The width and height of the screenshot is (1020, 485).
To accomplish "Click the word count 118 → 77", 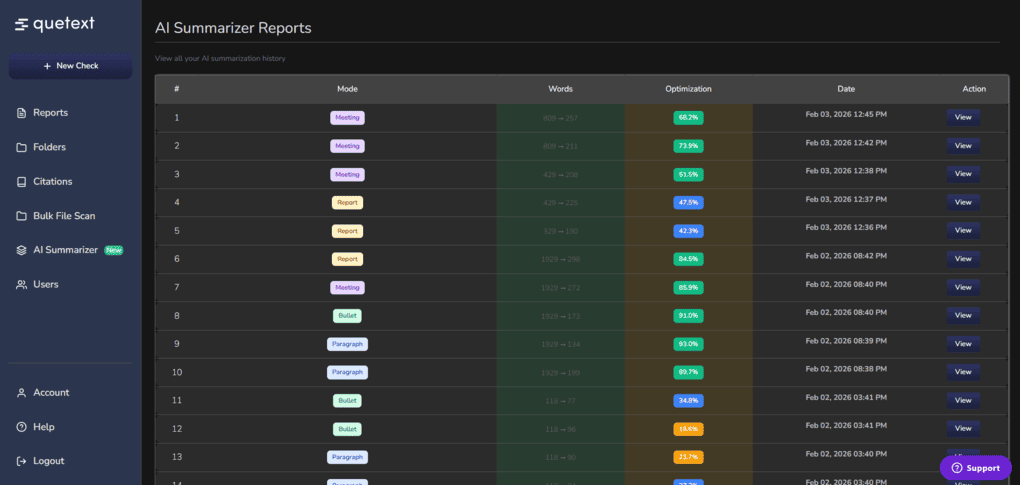I will (560, 401).
